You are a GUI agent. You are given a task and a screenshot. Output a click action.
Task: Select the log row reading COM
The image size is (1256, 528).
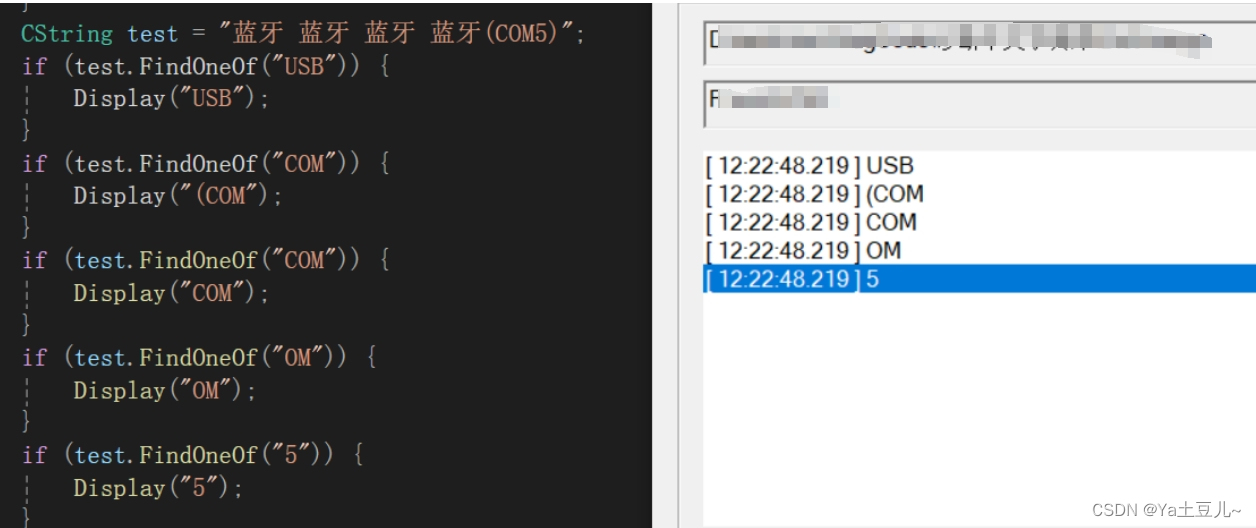point(979,222)
